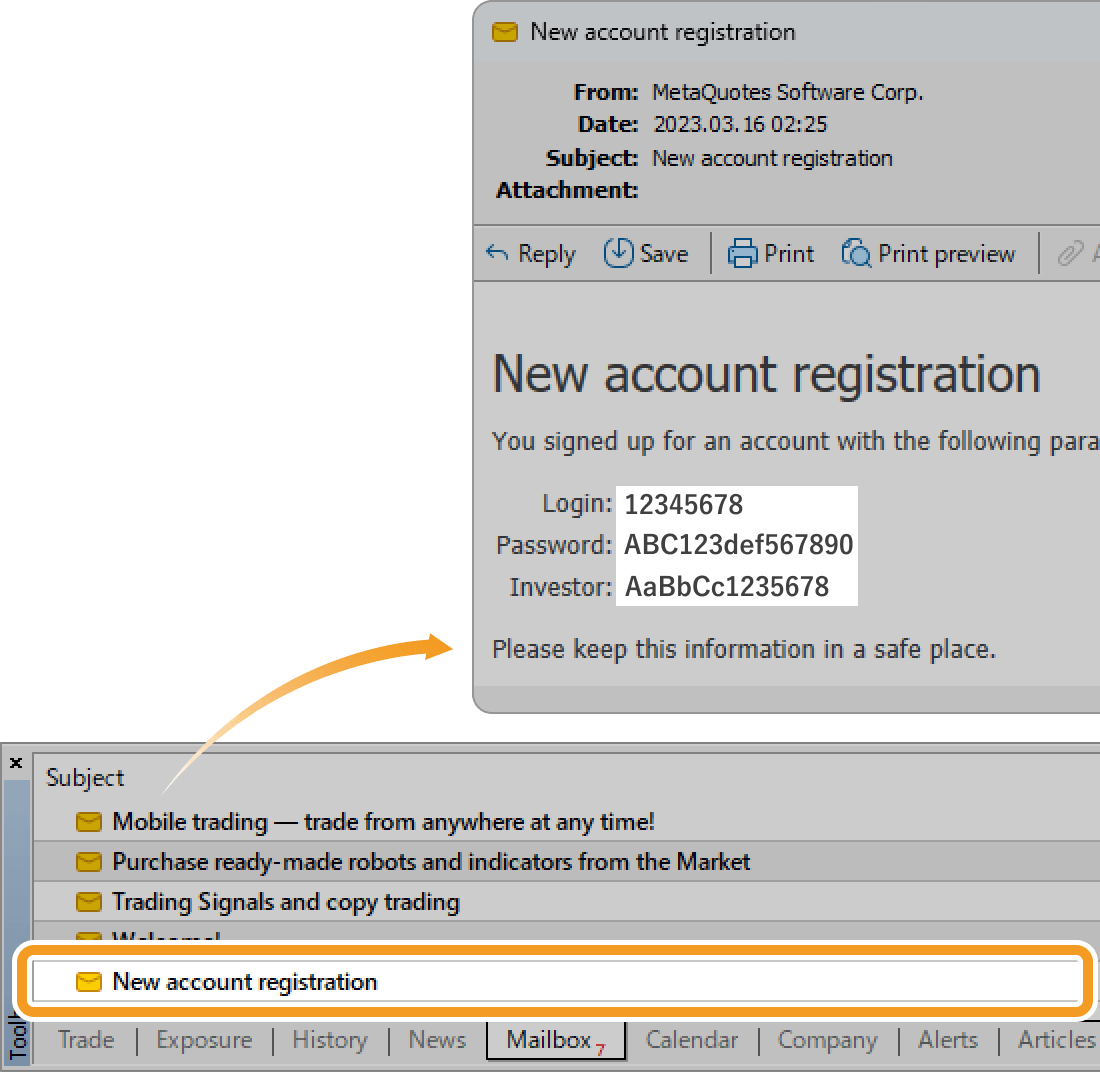Screen dimensions: 1100x1072
Task: Switch to the News tab
Action: pyautogui.click(x=437, y=1039)
